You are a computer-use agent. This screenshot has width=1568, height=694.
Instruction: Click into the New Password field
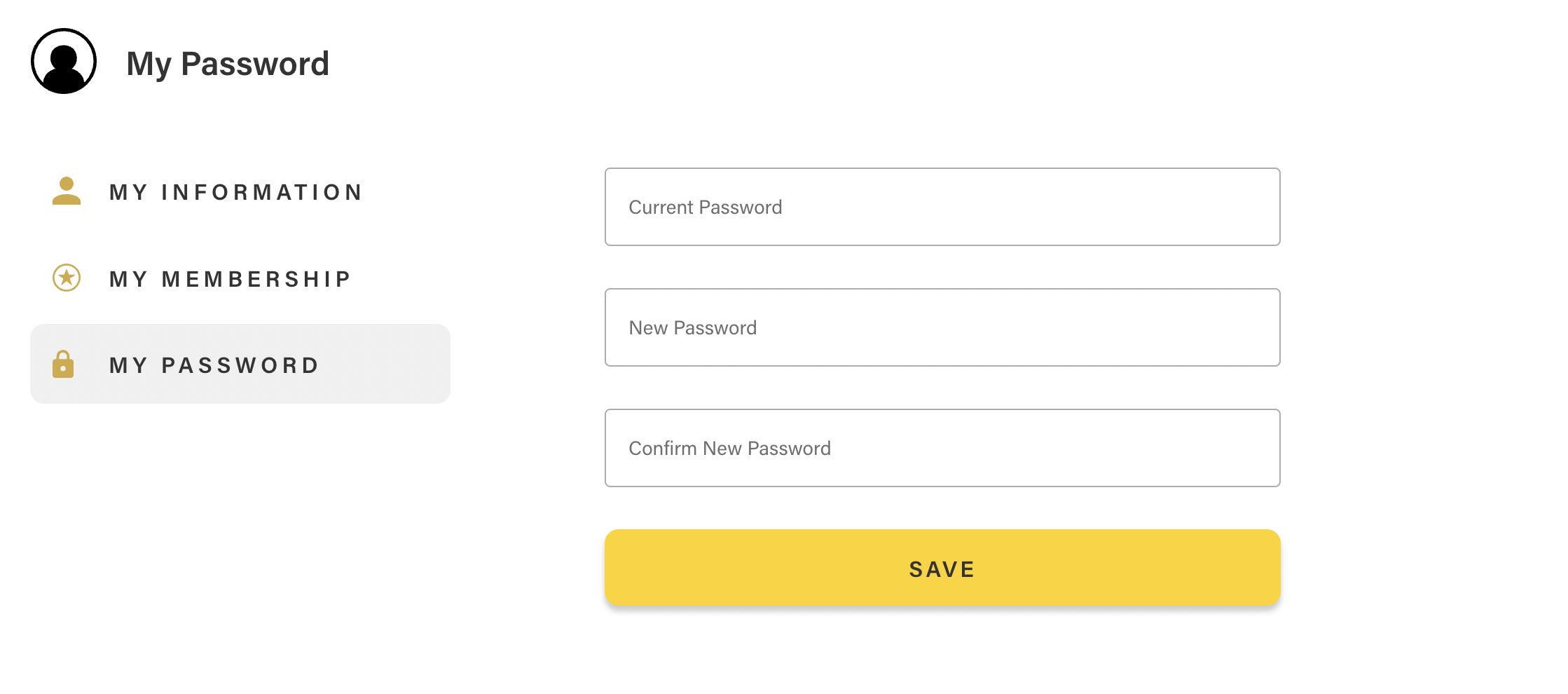click(x=942, y=327)
